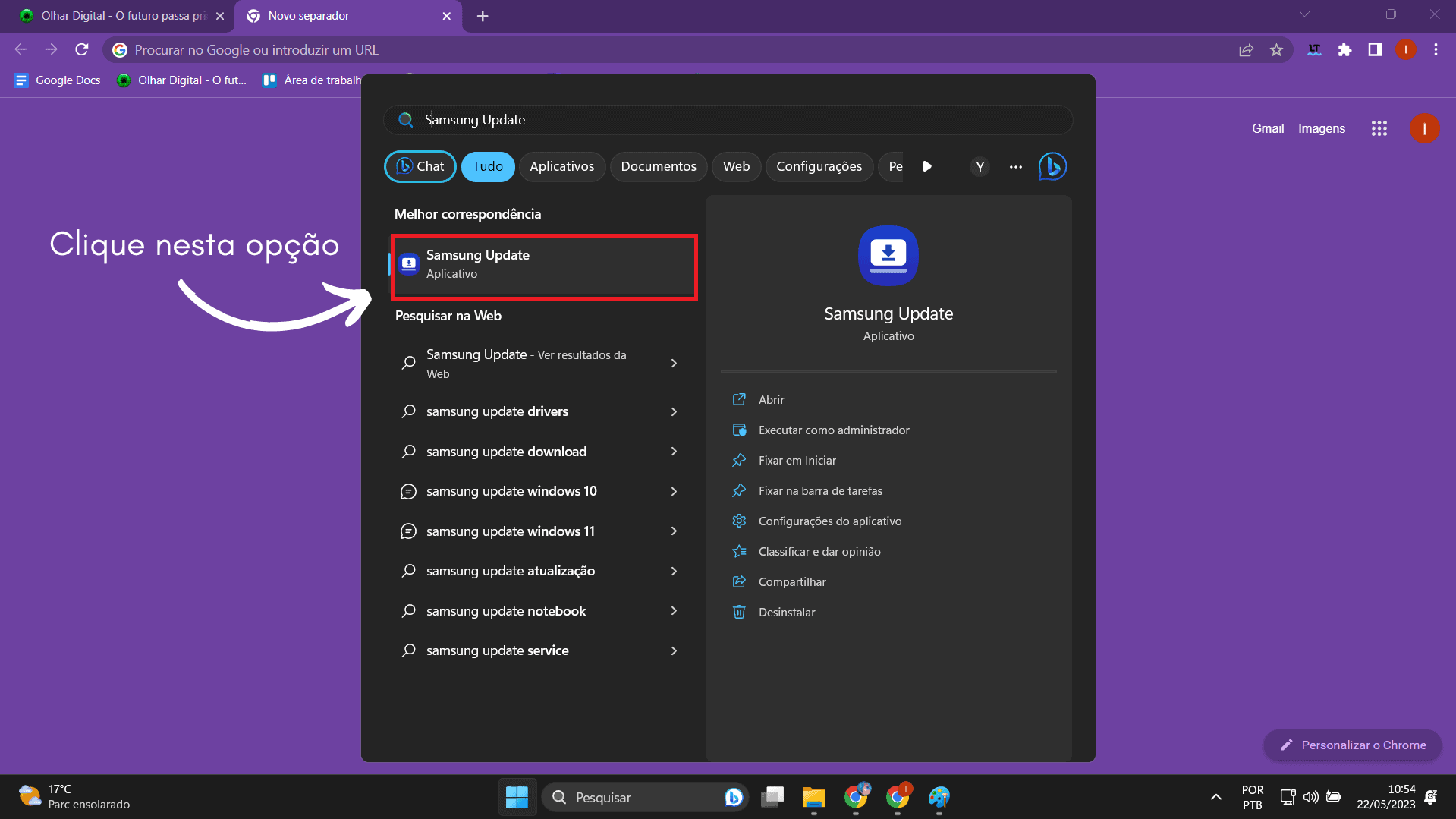Select samsung update notebook suggestion
Screen dimensions: 1456x819
click(506, 611)
